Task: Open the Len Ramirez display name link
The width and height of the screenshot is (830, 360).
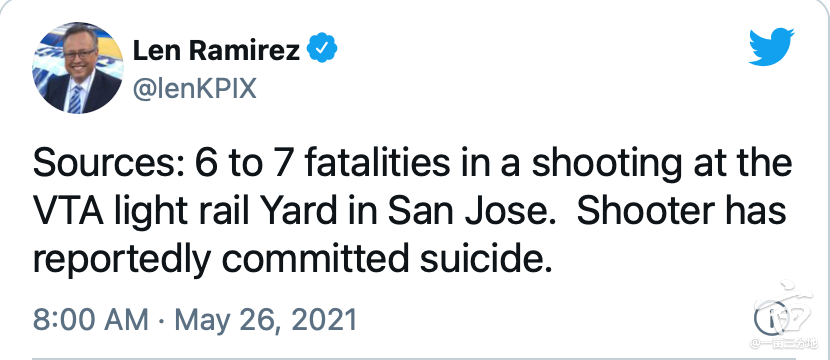Action: click(x=216, y=49)
